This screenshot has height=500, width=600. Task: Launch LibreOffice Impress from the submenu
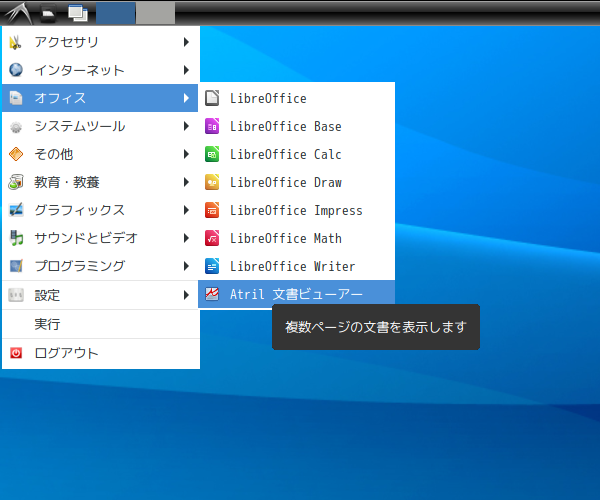click(297, 210)
